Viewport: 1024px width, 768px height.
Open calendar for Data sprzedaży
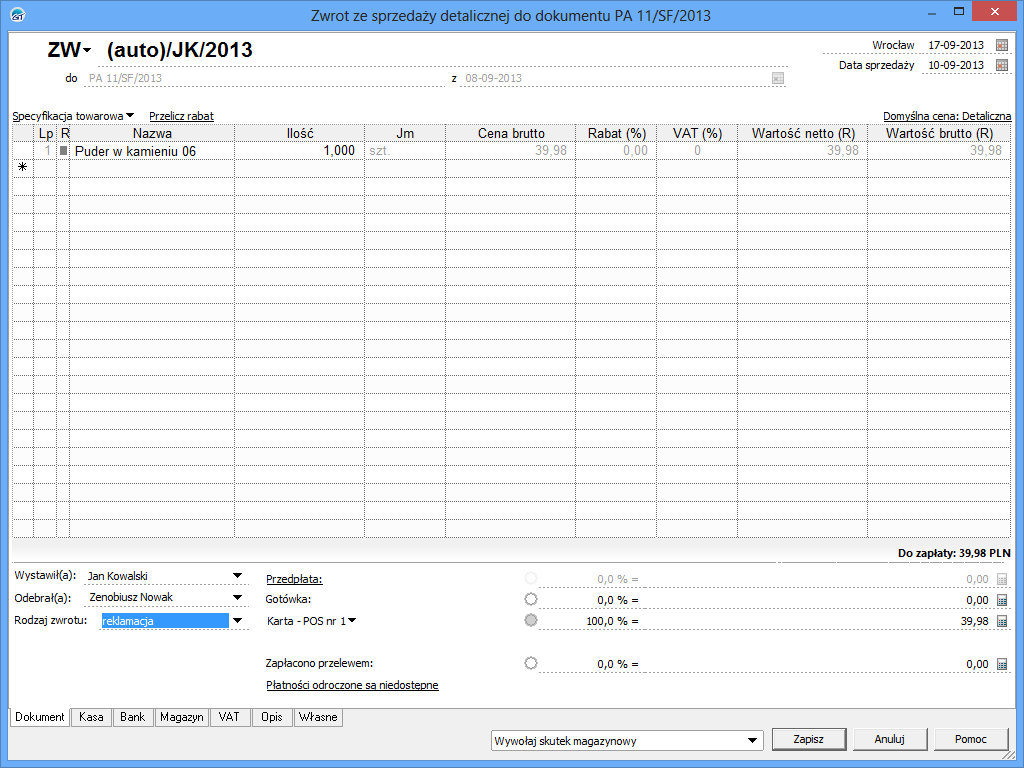pos(1002,65)
